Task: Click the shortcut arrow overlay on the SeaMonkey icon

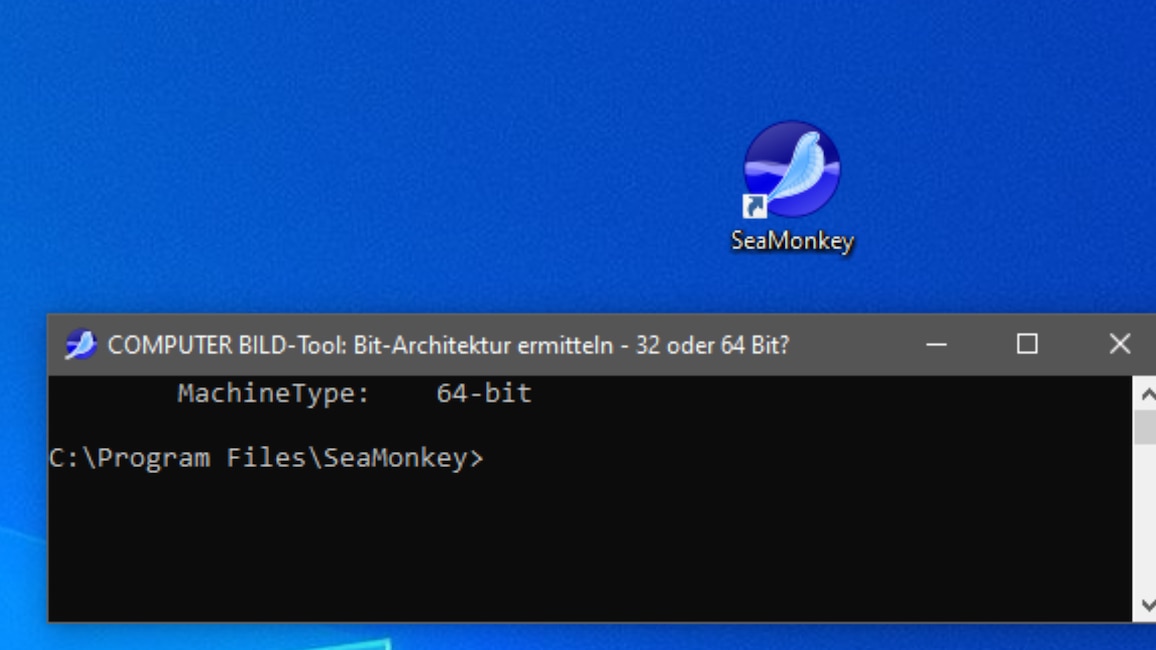Action: 754,206
